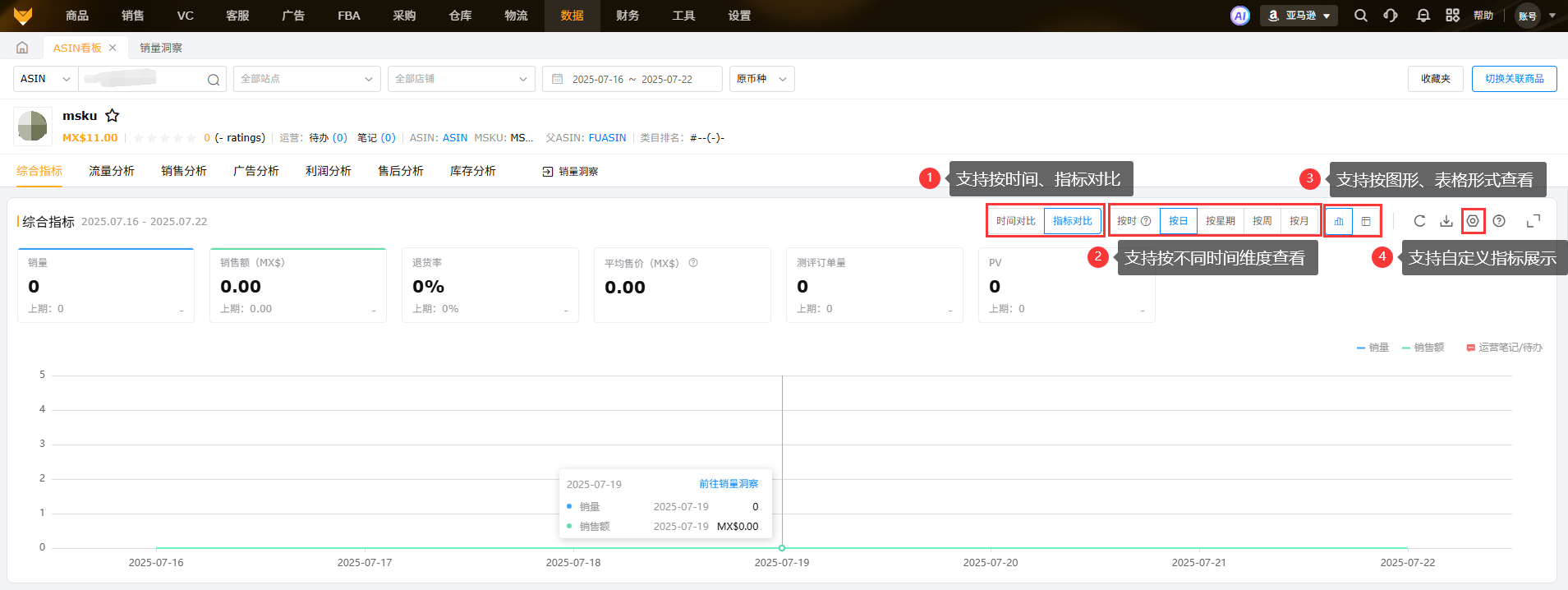Open custom metrics settings gear icon
The height and width of the screenshot is (590, 1568).
(x=1473, y=221)
